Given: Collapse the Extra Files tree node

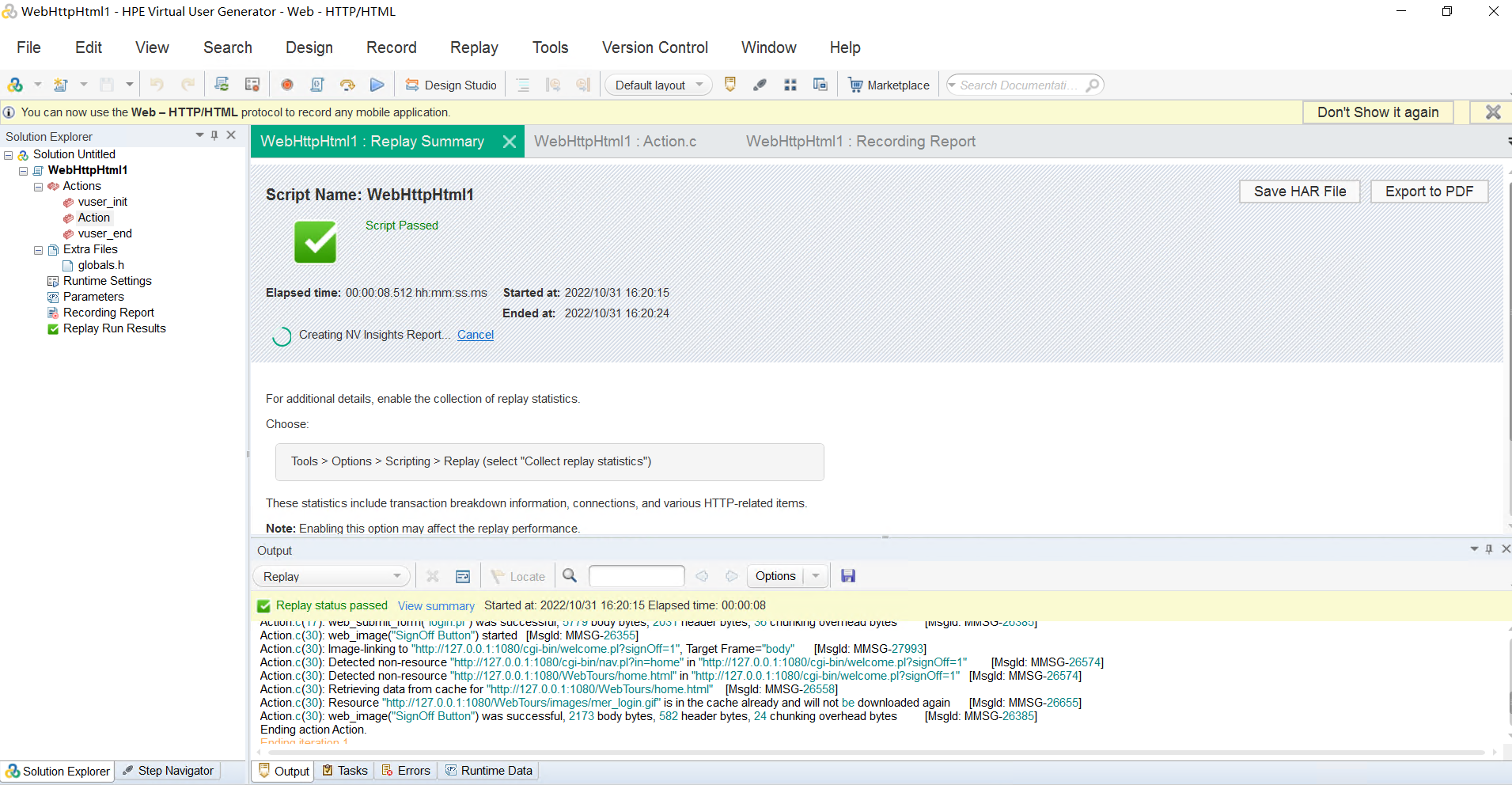Looking at the screenshot, I should [38, 250].
